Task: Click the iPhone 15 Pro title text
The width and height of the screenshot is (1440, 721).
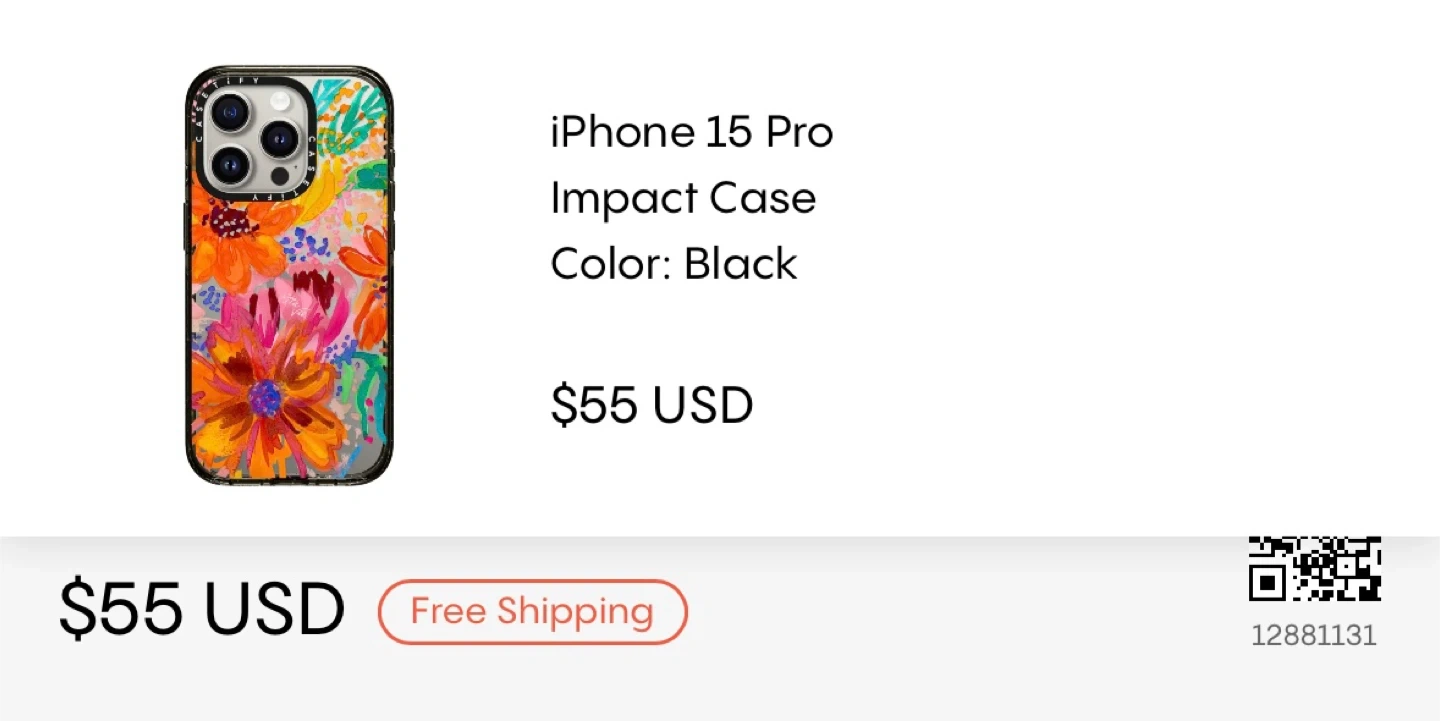Action: [x=692, y=133]
